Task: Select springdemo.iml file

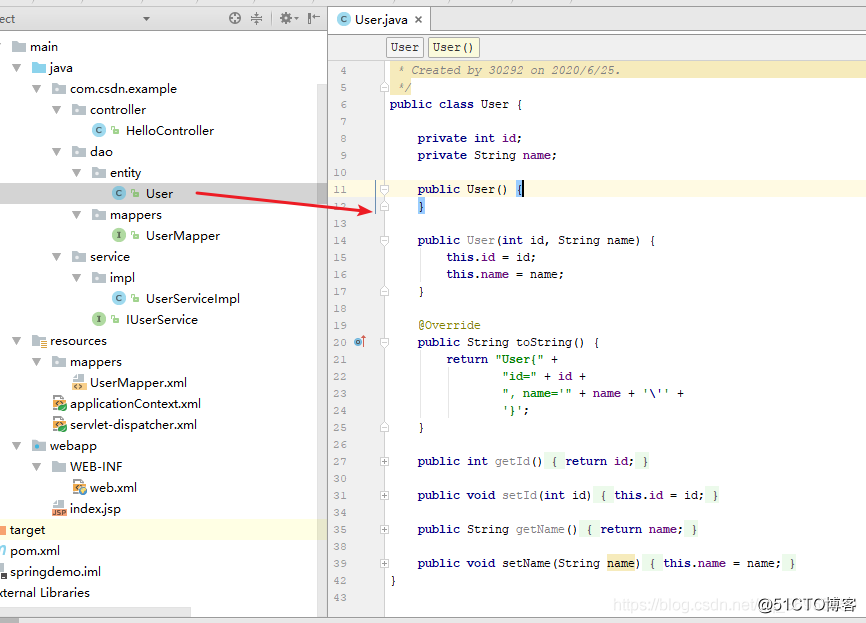Action: [55, 572]
